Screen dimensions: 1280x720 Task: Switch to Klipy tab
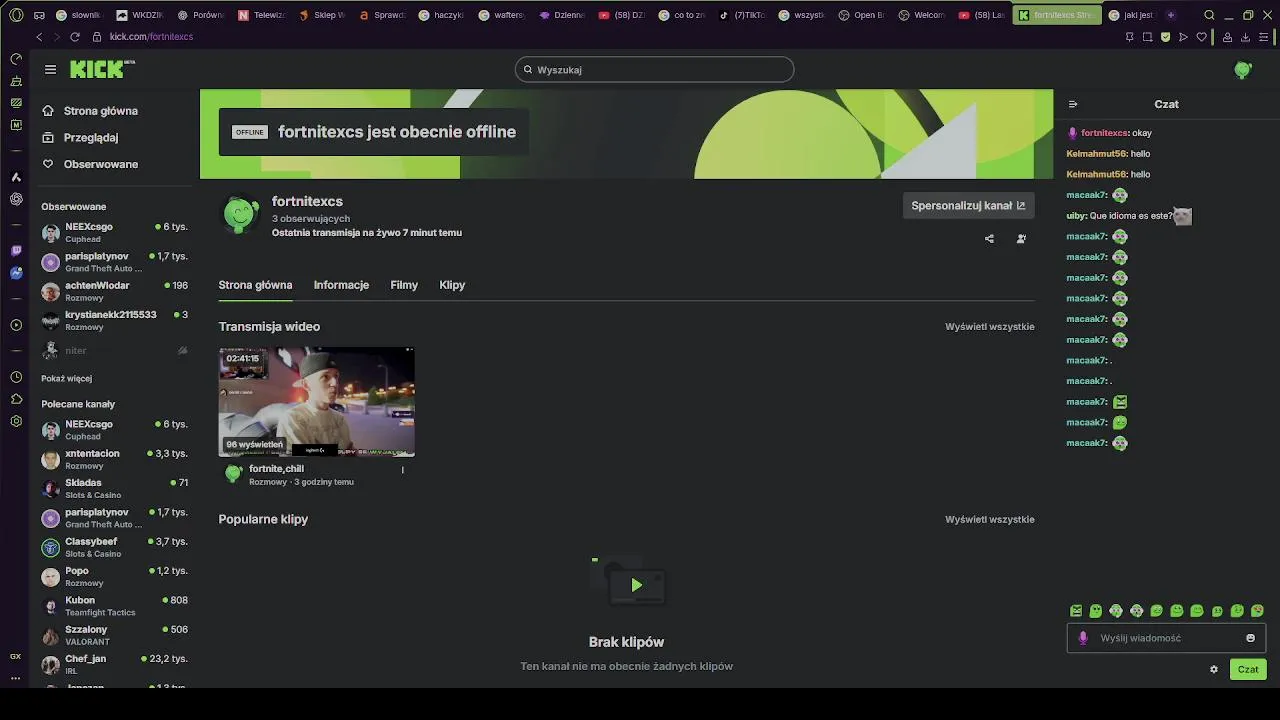tap(452, 285)
